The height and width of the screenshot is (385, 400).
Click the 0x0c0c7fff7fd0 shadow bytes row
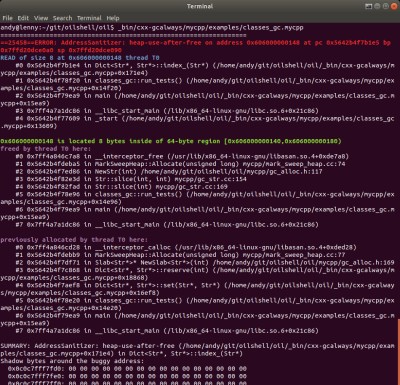coord(127,369)
